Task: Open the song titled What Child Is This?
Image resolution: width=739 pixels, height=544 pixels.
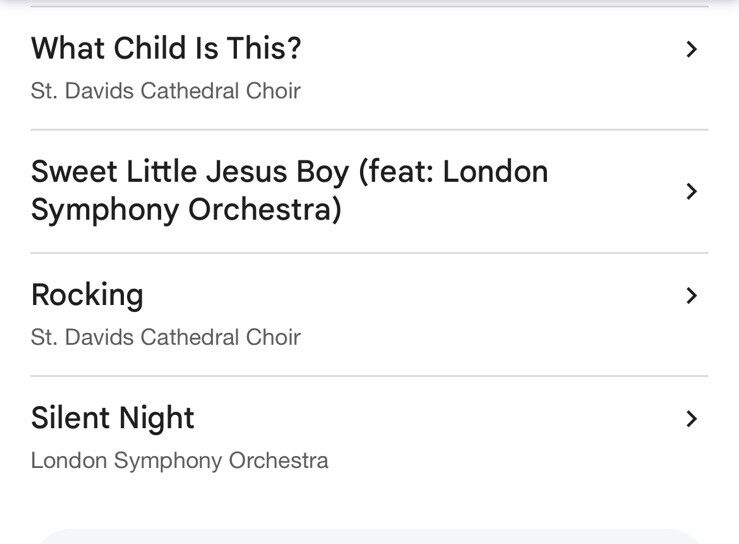Action: click(166, 48)
